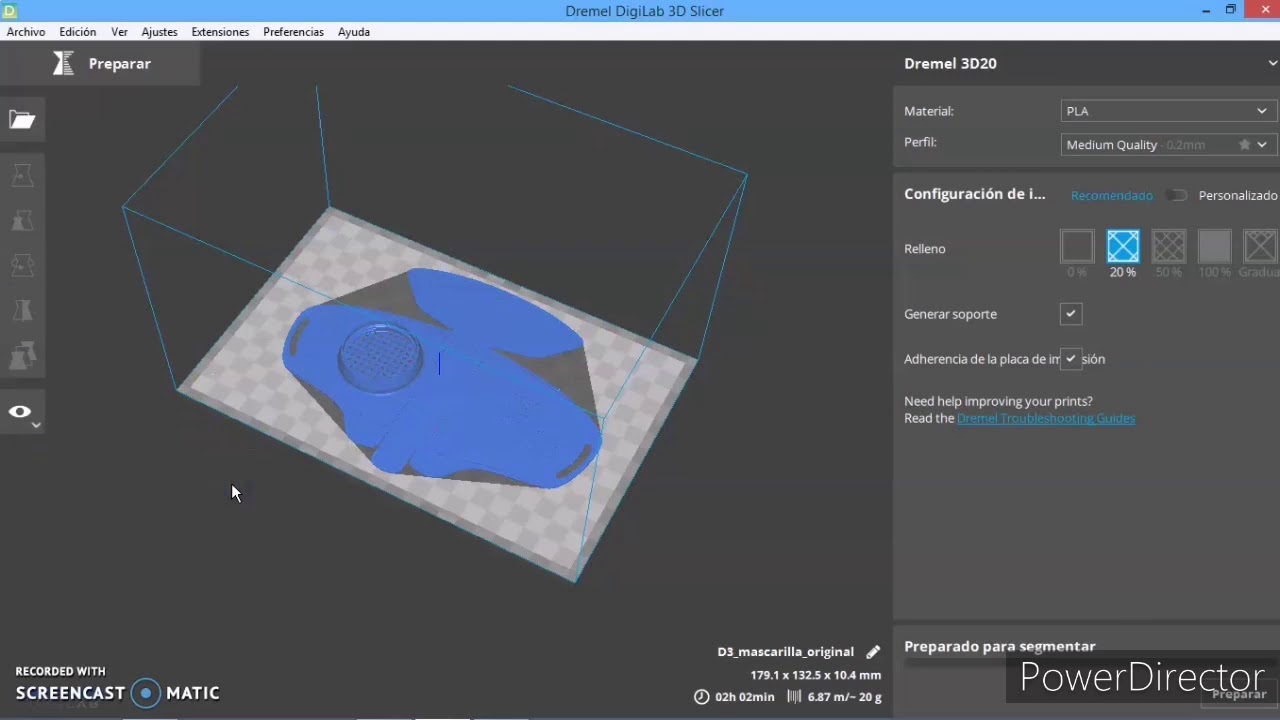Click the Recomendado mode label
Viewport: 1280px width, 720px height.
pyautogui.click(x=1112, y=196)
